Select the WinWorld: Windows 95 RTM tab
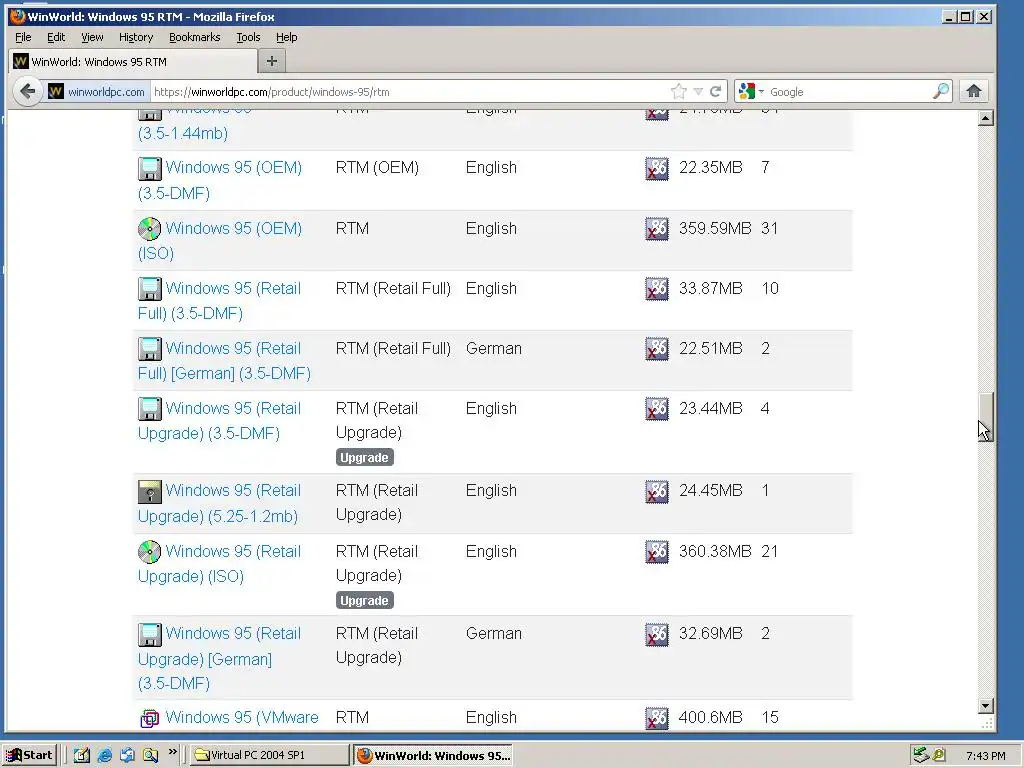Screen dimensions: 1024x768 [133, 61]
